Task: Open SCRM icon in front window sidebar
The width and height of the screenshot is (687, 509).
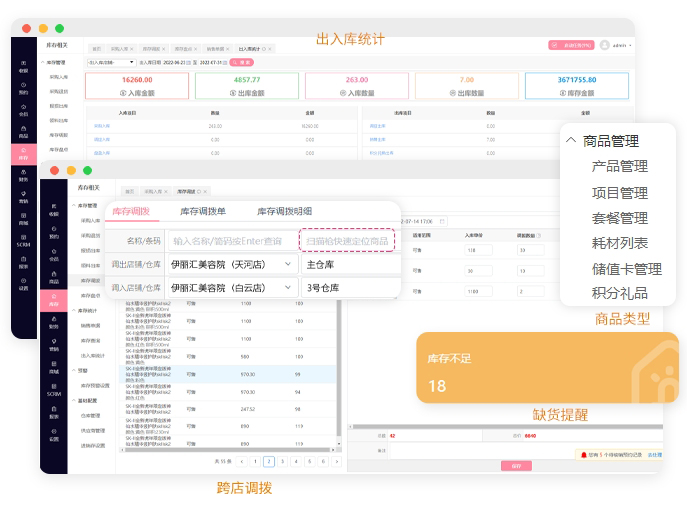Action: pos(53,390)
